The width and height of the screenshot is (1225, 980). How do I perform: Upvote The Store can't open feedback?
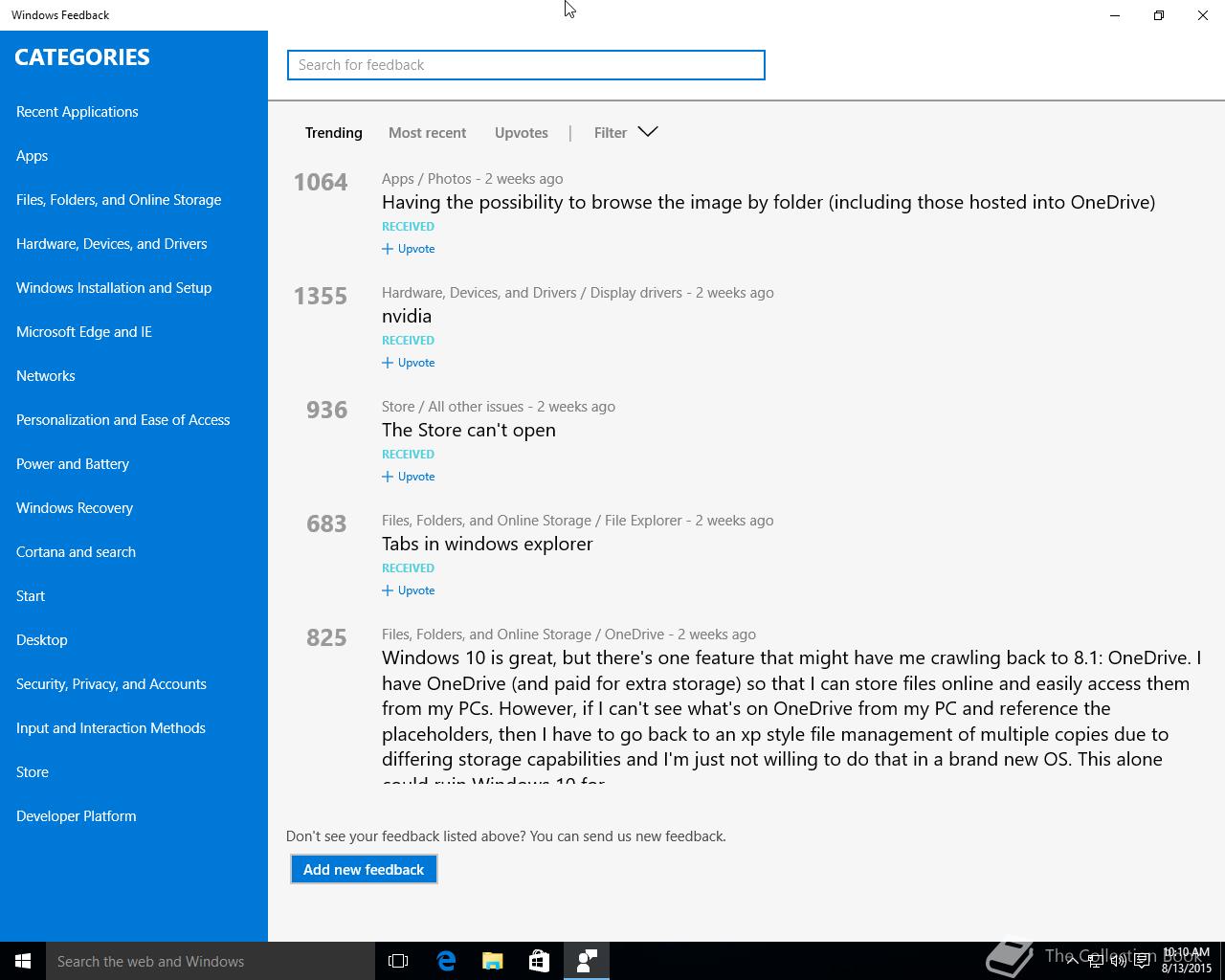[x=409, y=477]
